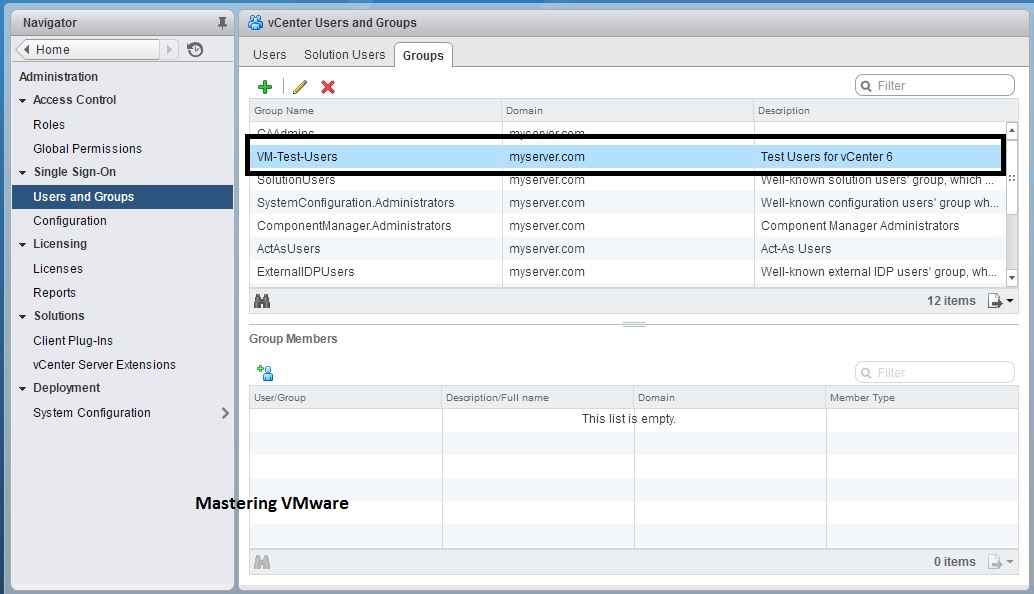Screen dimensions: 1034x594
Task: Collapse the Solutions section
Action: [x=22, y=316]
